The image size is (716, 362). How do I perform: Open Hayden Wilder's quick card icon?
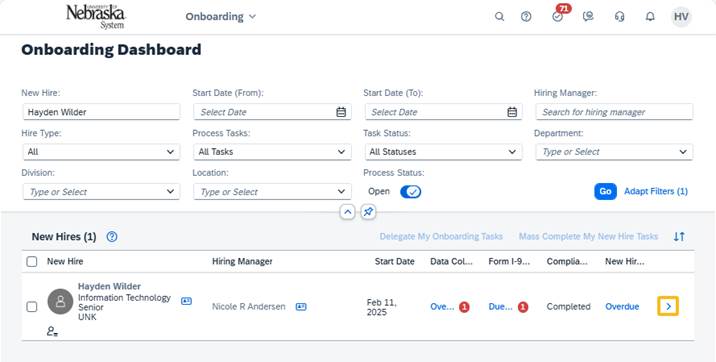click(x=186, y=301)
